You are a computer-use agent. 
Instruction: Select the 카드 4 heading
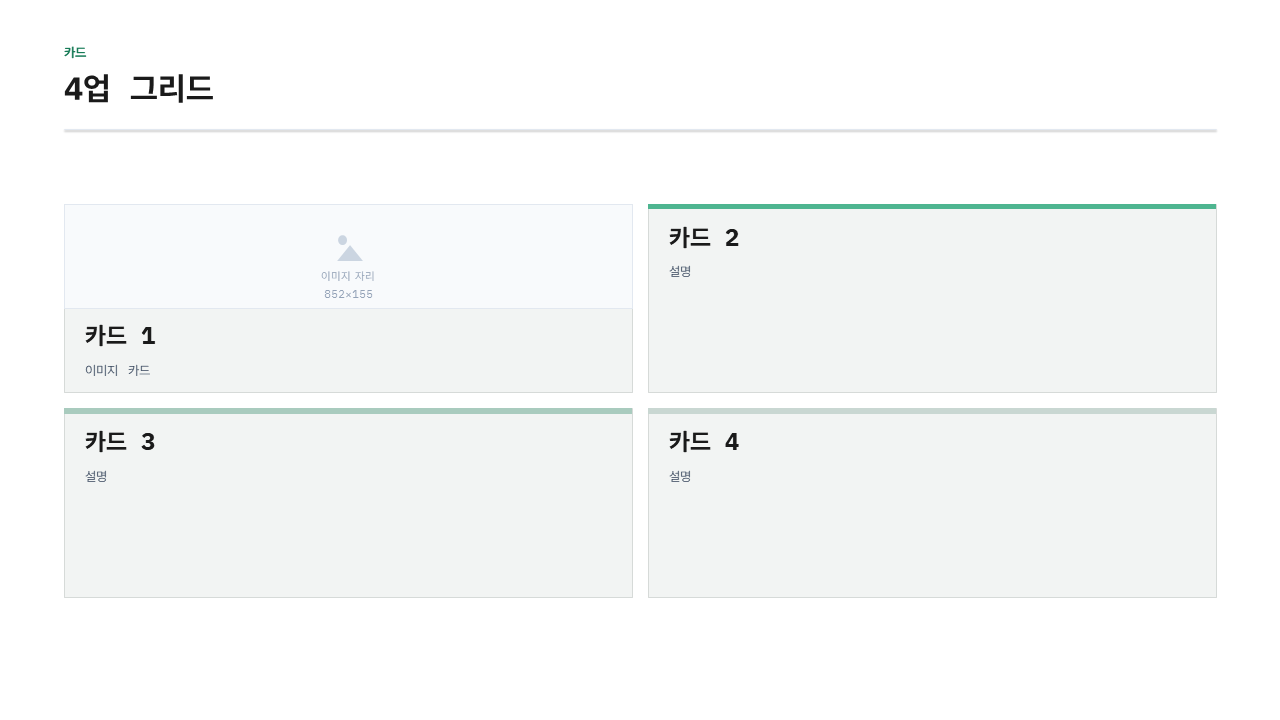(704, 442)
